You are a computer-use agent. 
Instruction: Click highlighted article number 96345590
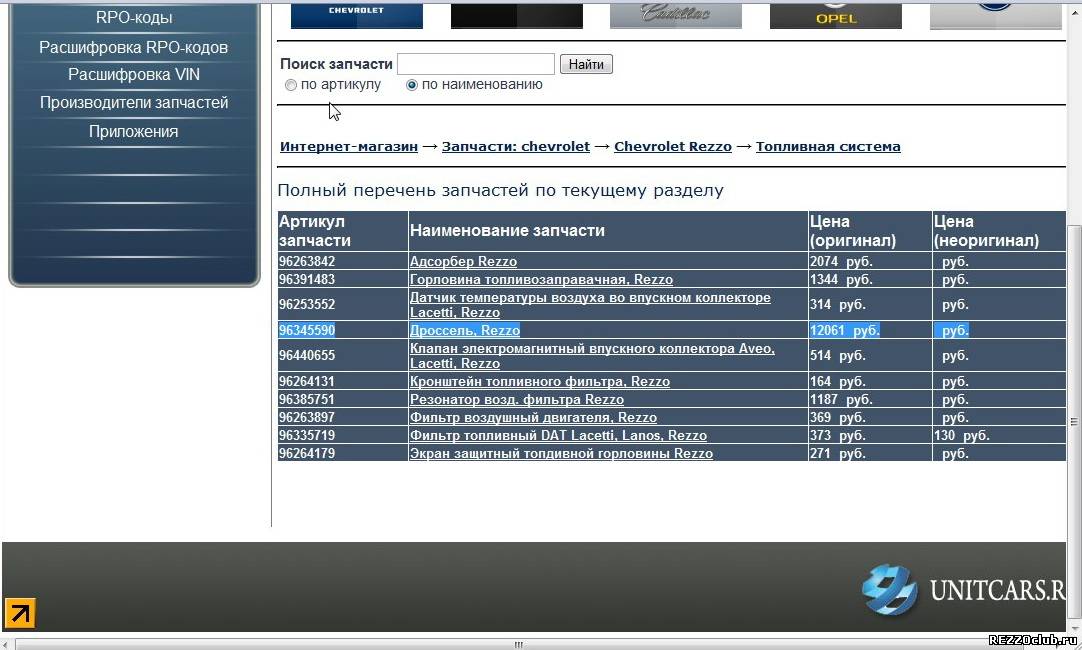307,331
